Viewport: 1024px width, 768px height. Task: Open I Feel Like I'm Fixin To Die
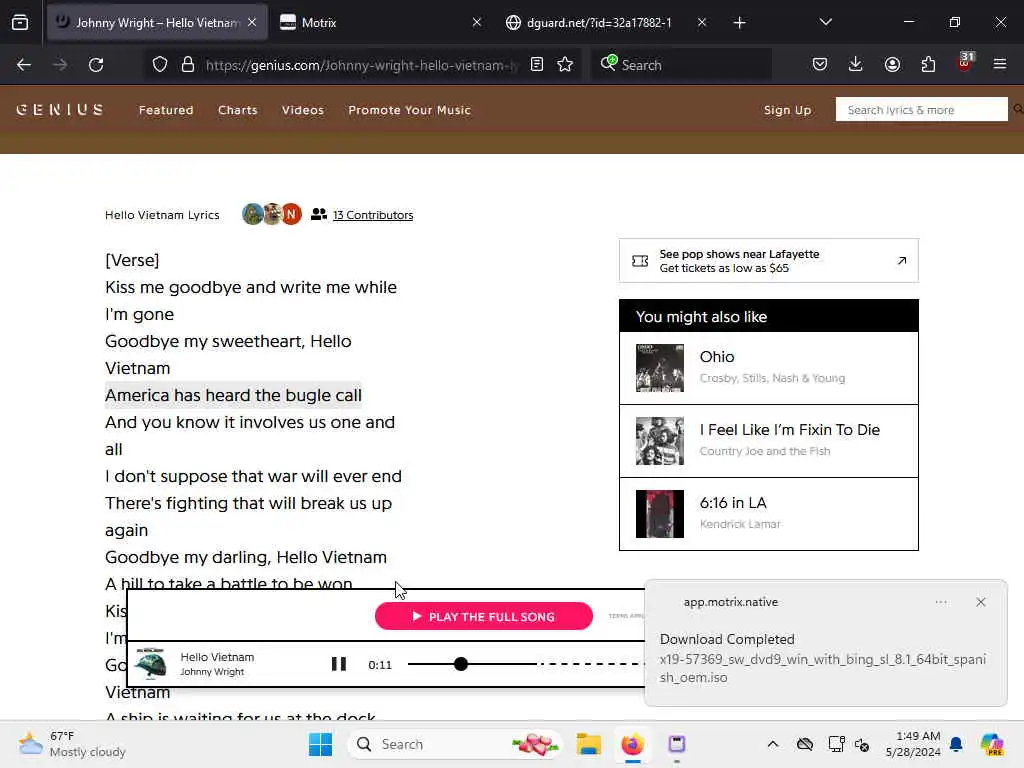tap(769, 441)
